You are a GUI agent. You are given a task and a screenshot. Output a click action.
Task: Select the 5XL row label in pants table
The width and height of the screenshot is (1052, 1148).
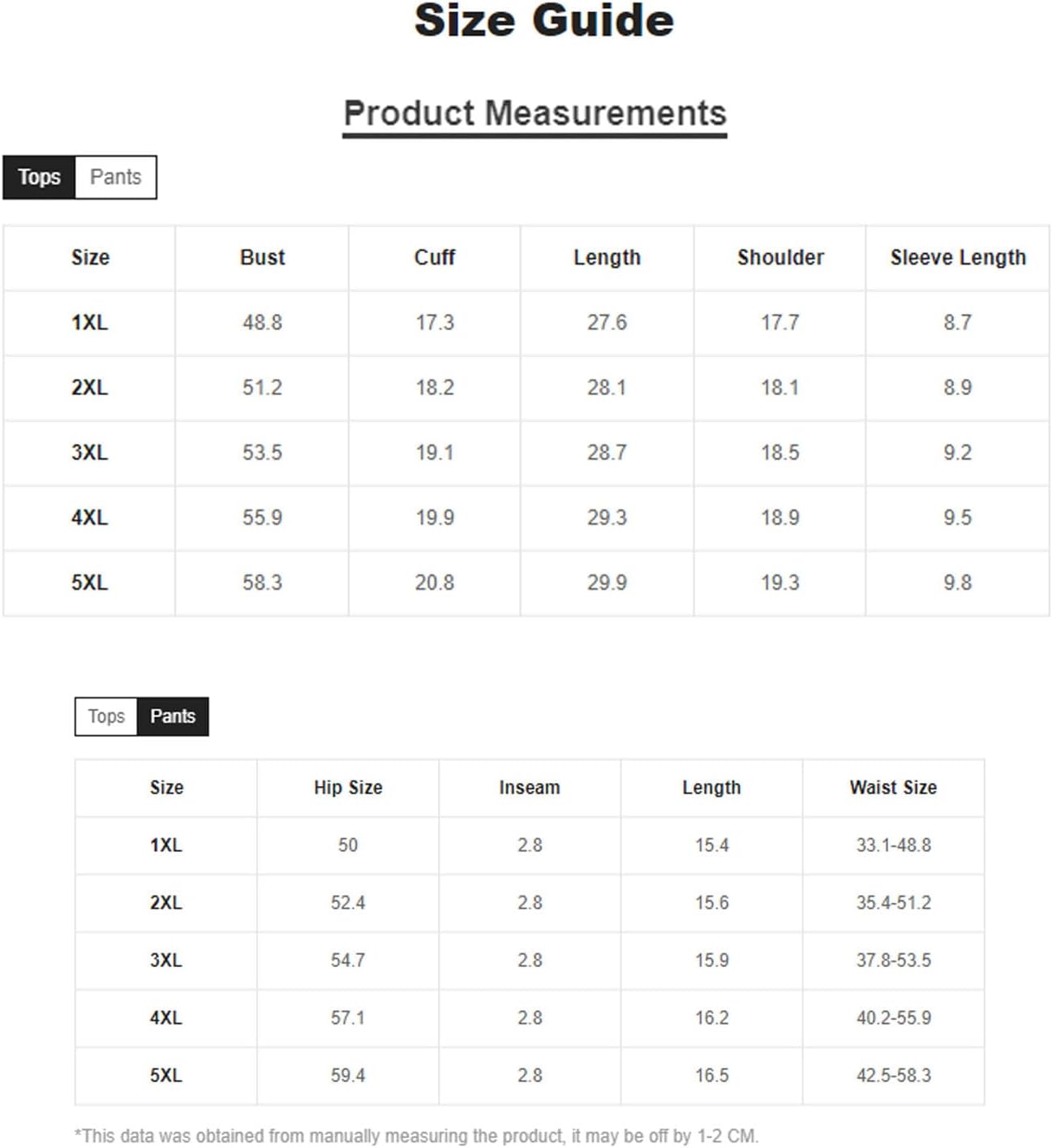click(166, 1076)
